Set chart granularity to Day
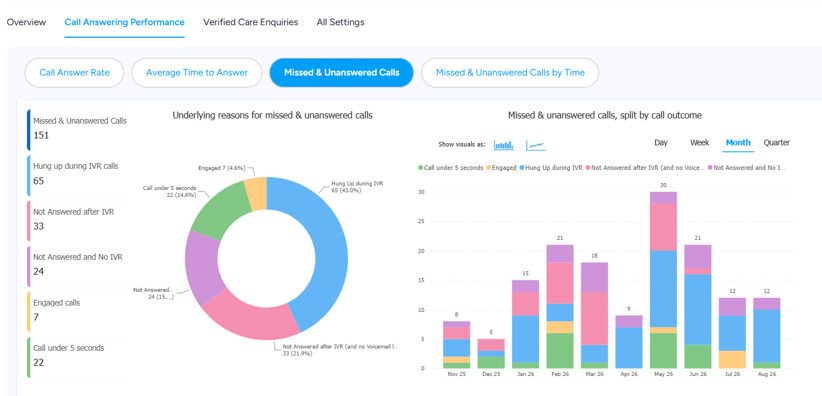 [661, 143]
